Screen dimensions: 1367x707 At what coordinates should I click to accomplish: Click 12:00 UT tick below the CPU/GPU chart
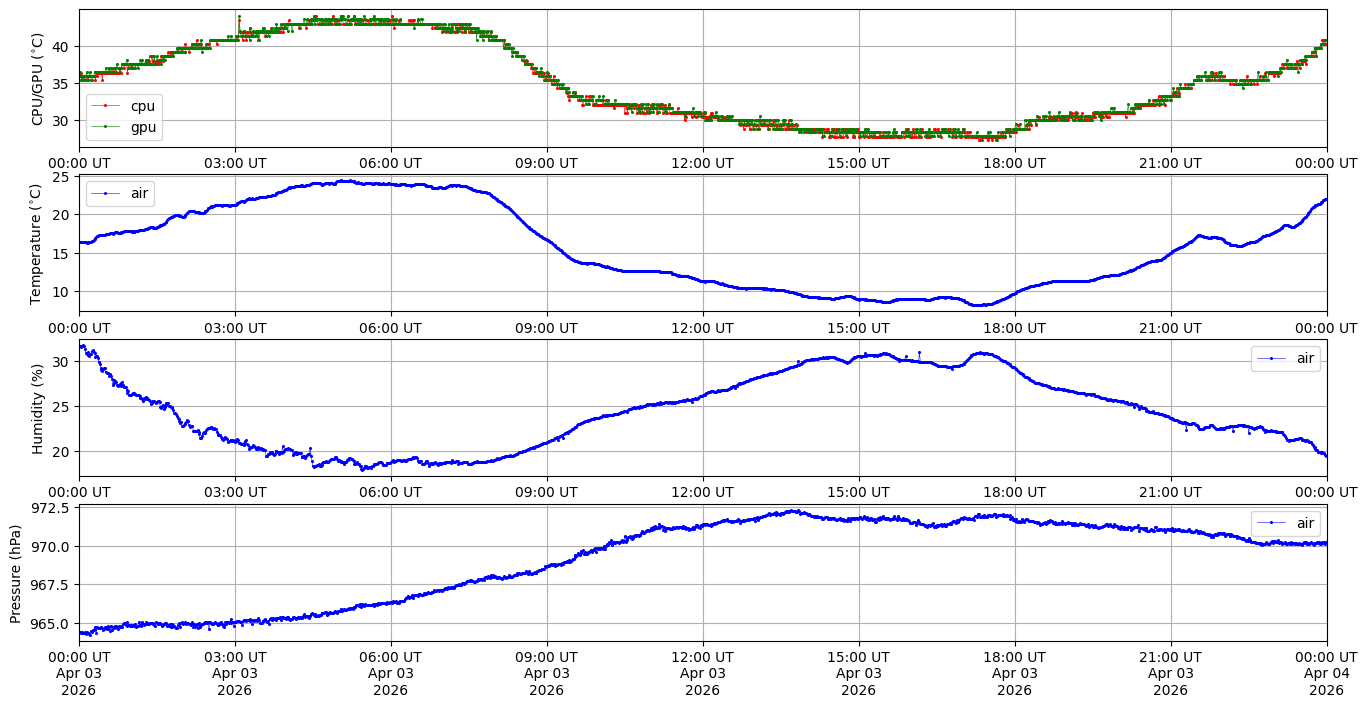702,163
